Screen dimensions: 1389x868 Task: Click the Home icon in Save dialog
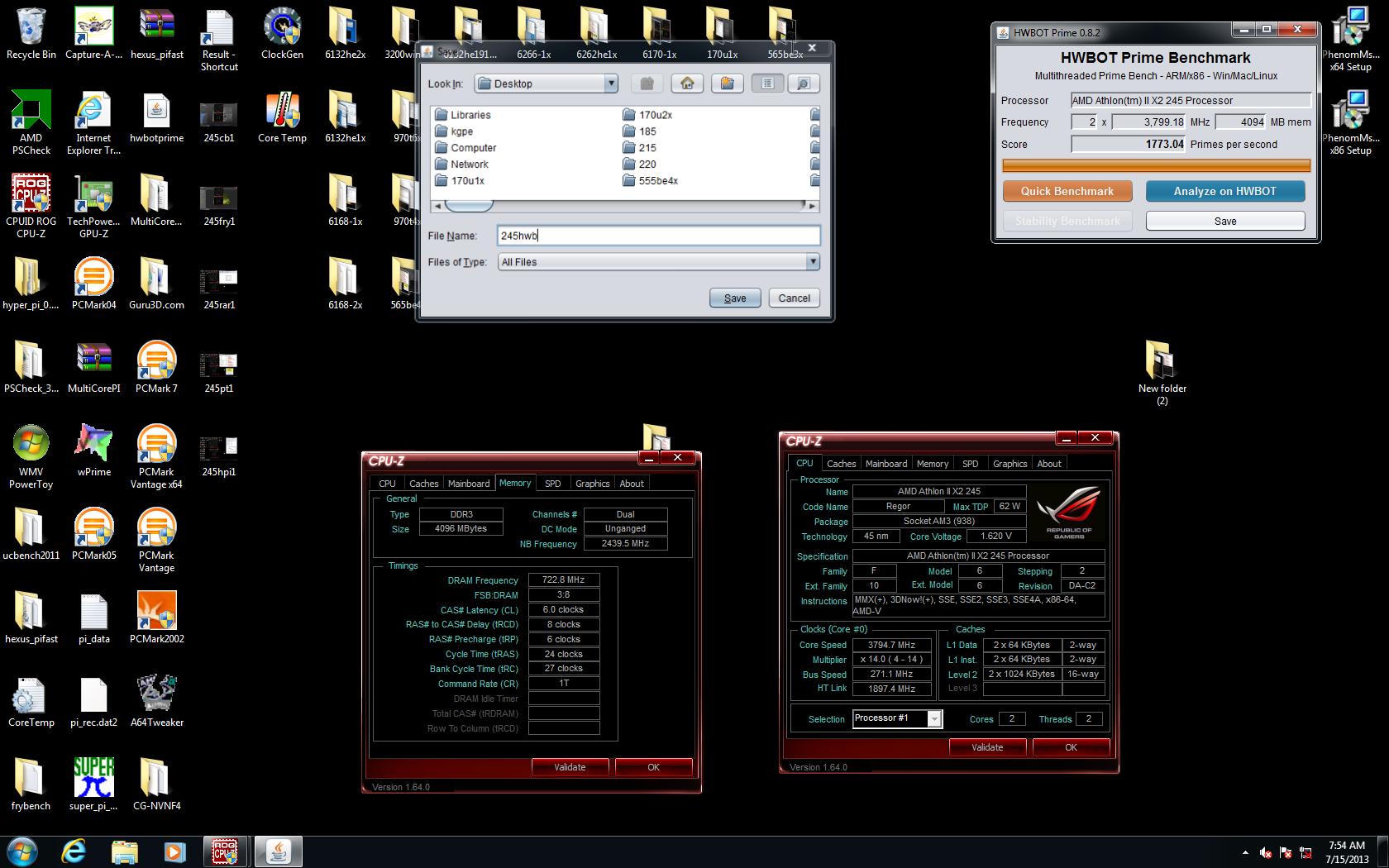click(687, 83)
